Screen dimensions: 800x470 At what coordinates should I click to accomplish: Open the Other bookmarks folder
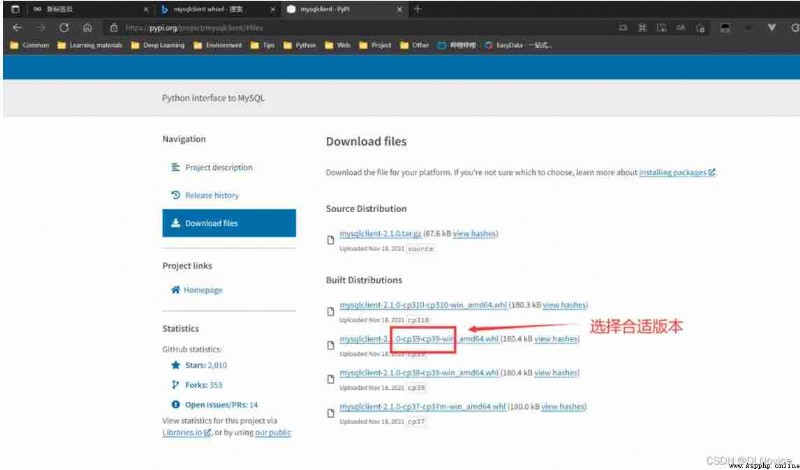pyautogui.click(x=415, y=45)
